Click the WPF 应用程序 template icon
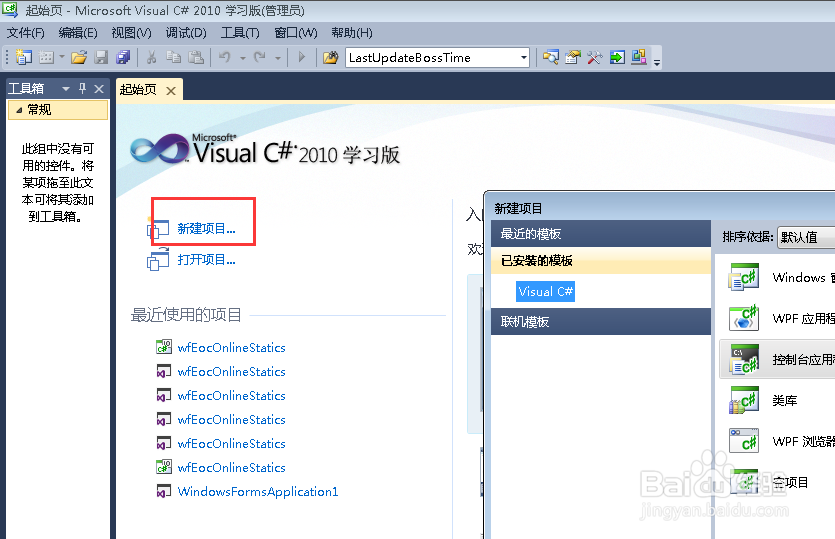835x539 pixels. tap(744, 318)
